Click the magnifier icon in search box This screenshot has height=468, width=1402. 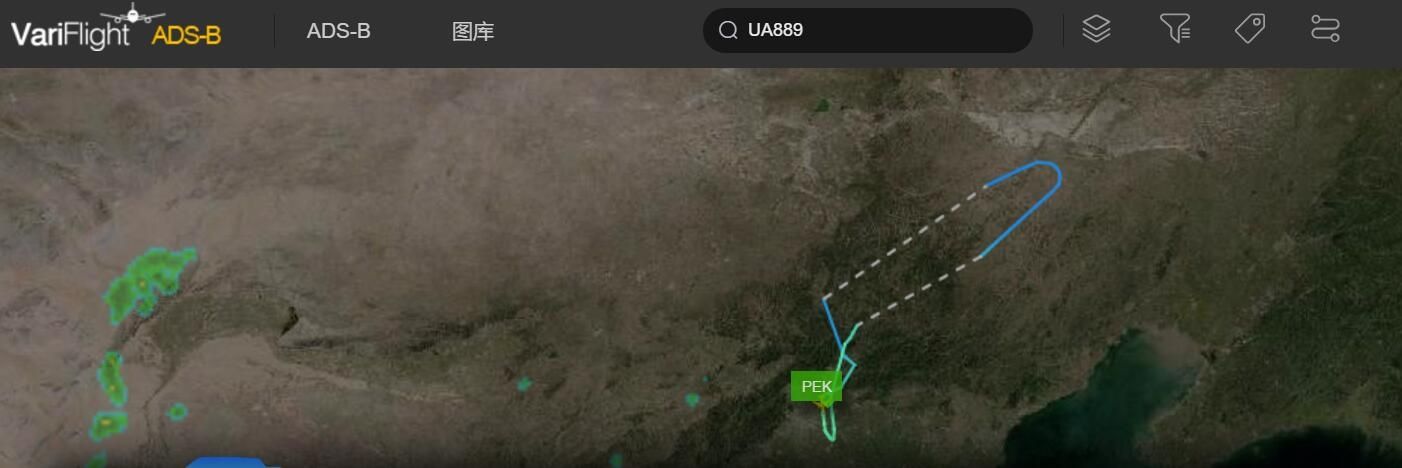point(728,30)
